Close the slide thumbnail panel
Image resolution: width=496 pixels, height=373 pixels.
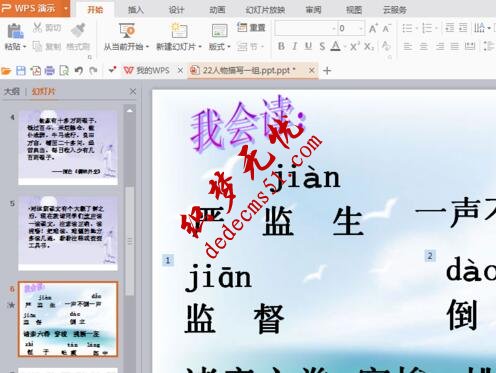tap(132, 92)
